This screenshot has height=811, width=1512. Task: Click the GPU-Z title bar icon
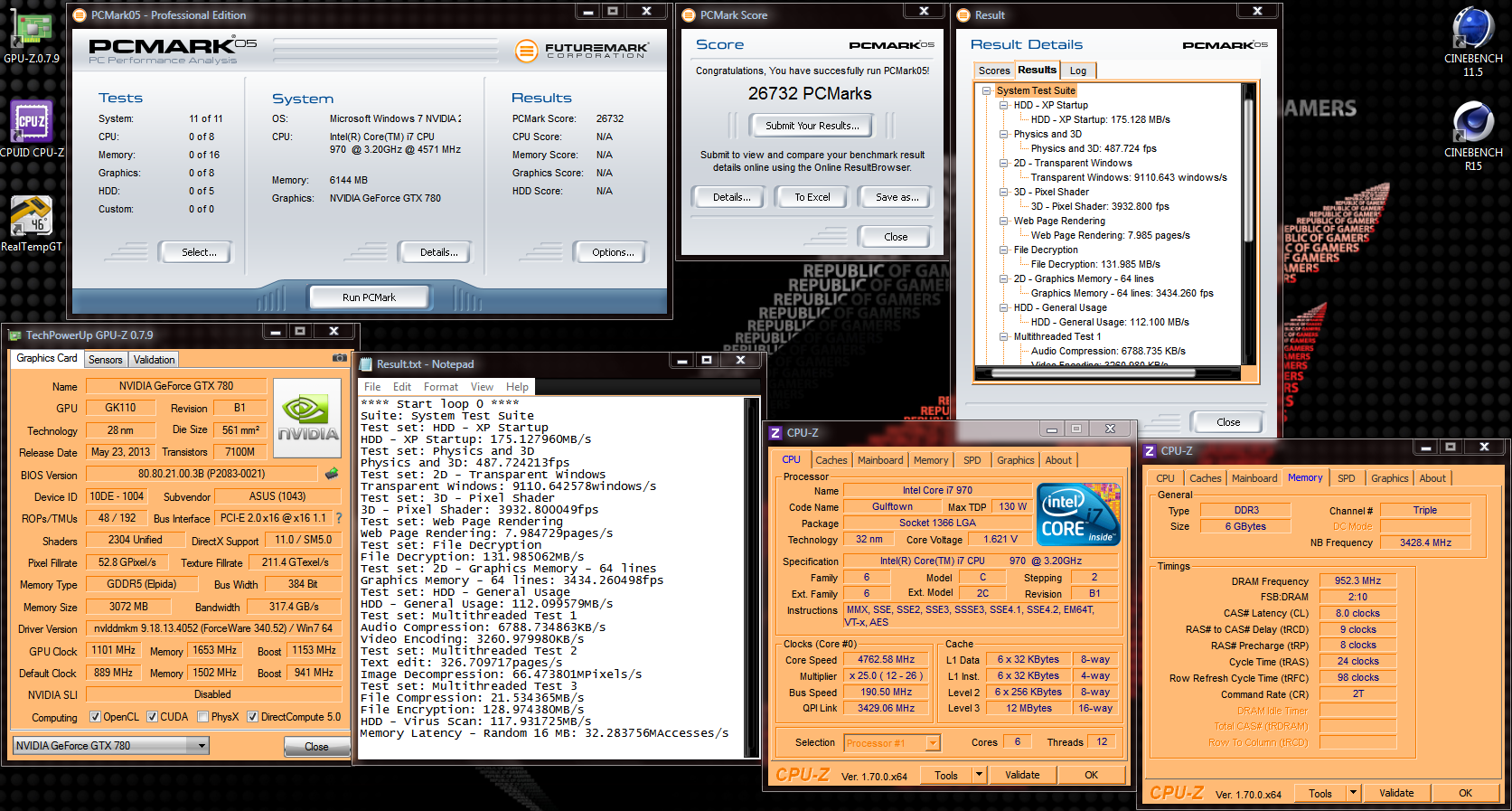click(14, 335)
